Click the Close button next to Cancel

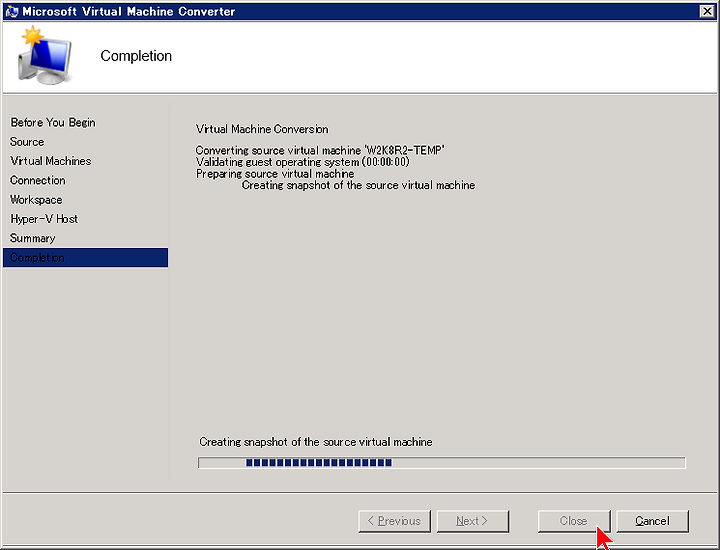click(574, 521)
